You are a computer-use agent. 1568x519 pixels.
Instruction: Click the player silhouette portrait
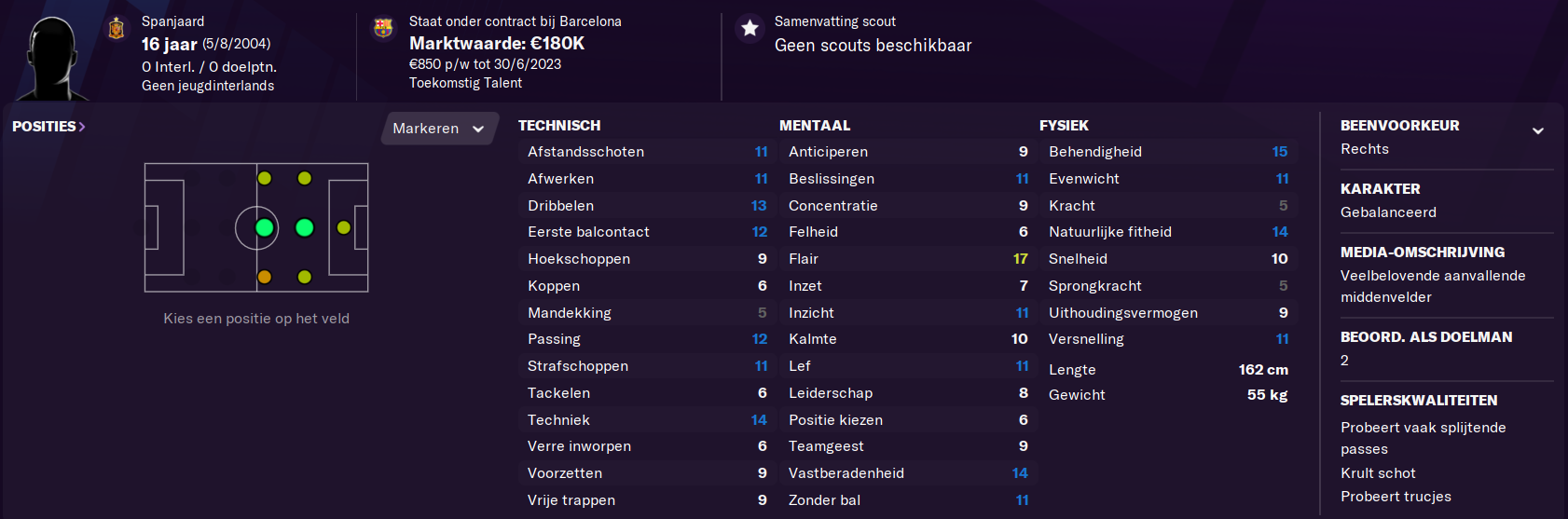point(52,57)
